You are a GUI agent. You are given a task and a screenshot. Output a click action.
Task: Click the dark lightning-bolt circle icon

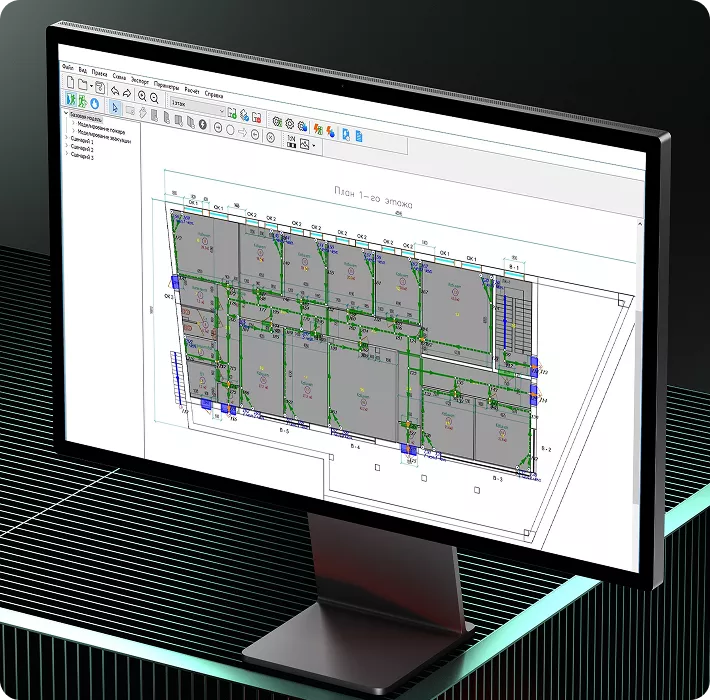click(203, 125)
